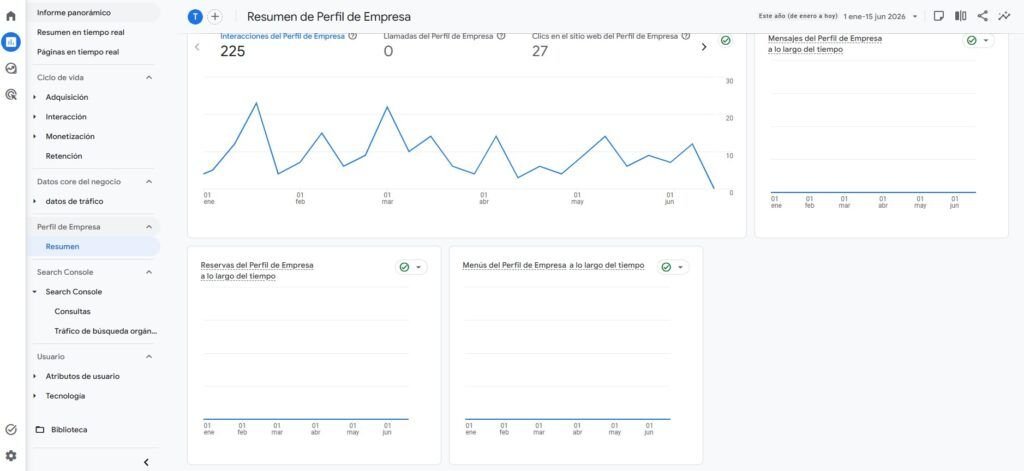Click the checkmark circle icon above the gear

coord(10,430)
